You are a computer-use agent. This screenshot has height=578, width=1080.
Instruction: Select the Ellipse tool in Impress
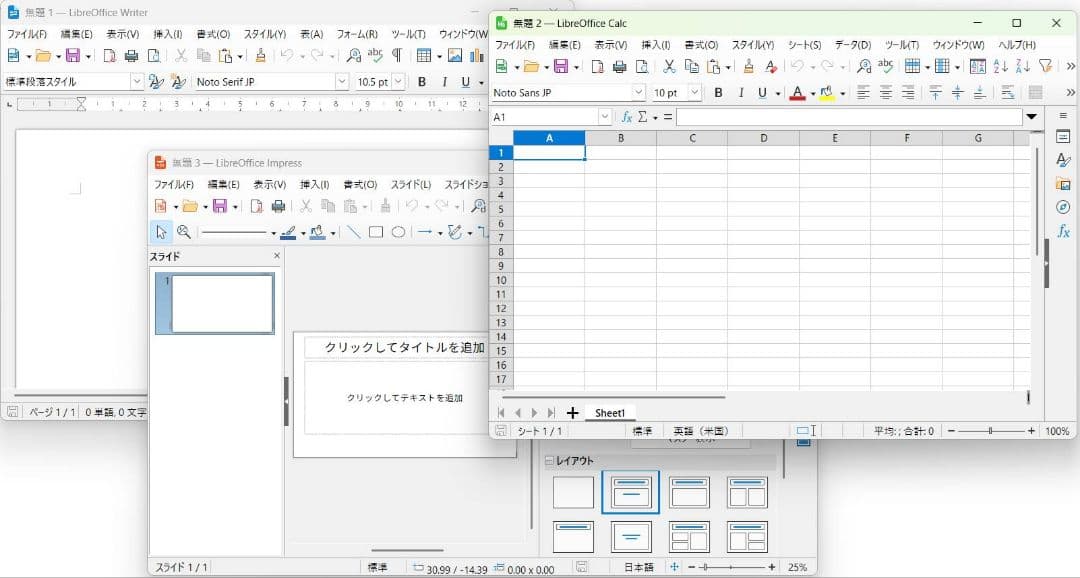pos(399,232)
